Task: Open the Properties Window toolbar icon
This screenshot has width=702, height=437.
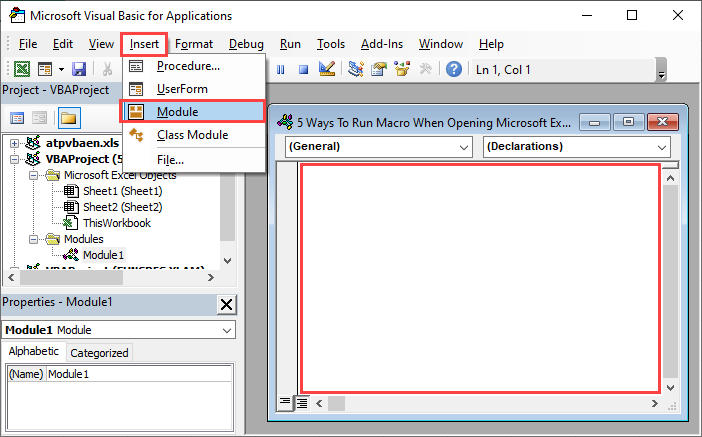Action: pyautogui.click(x=379, y=69)
